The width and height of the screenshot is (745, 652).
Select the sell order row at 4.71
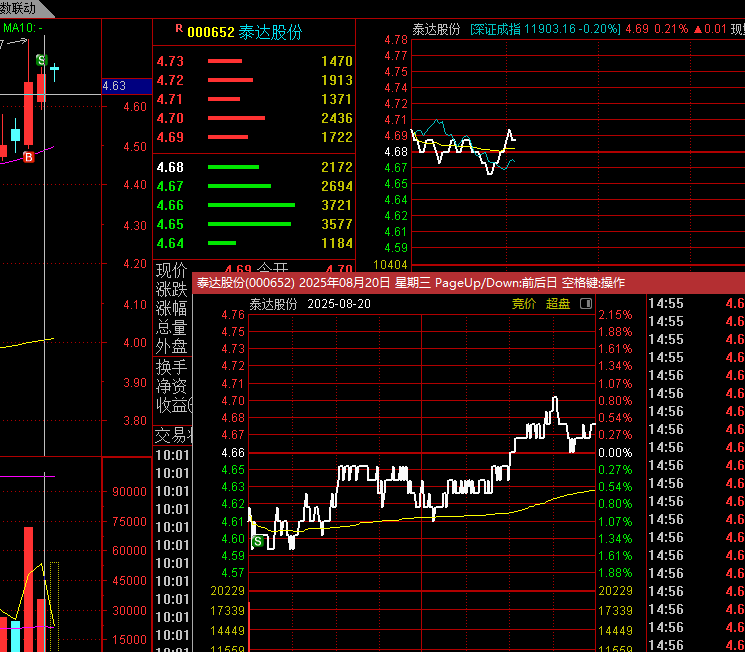coord(254,99)
